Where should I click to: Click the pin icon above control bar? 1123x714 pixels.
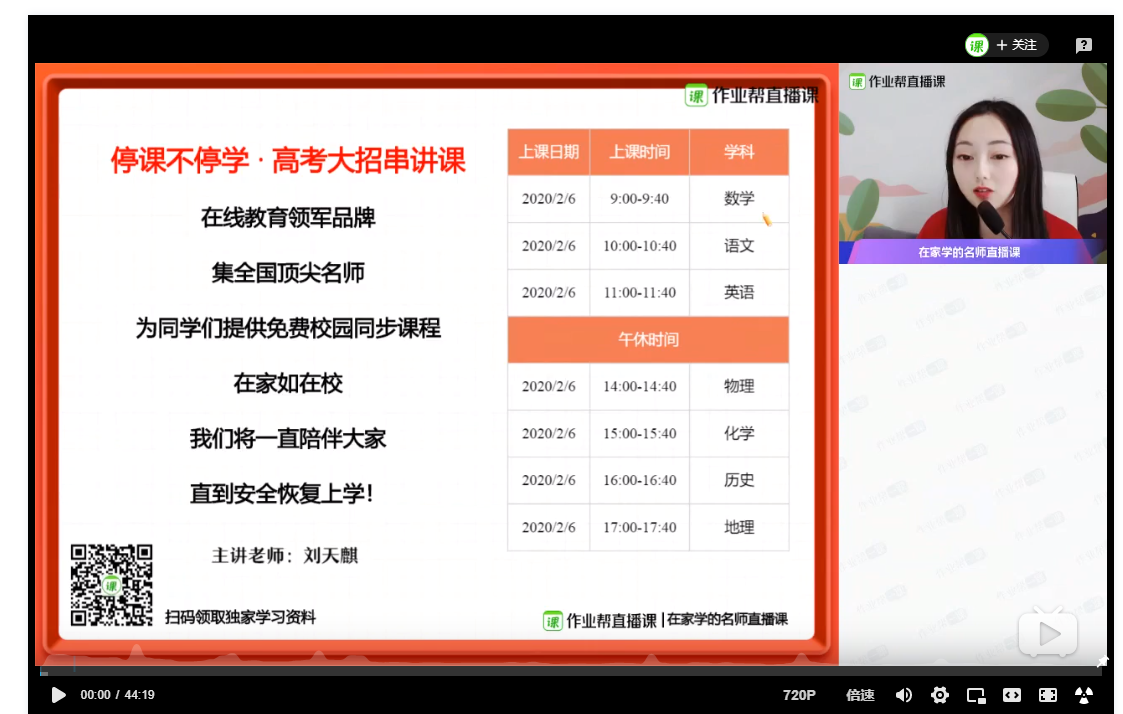pyautogui.click(x=1102, y=660)
